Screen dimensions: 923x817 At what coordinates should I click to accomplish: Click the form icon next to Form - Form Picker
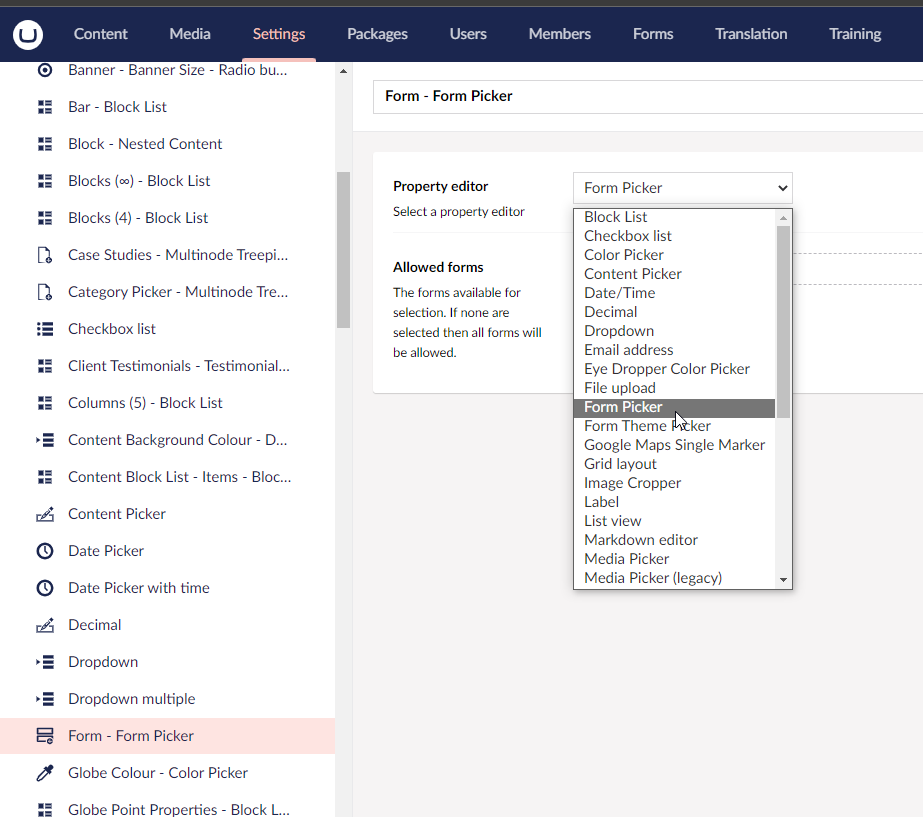[x=44, y=735]
